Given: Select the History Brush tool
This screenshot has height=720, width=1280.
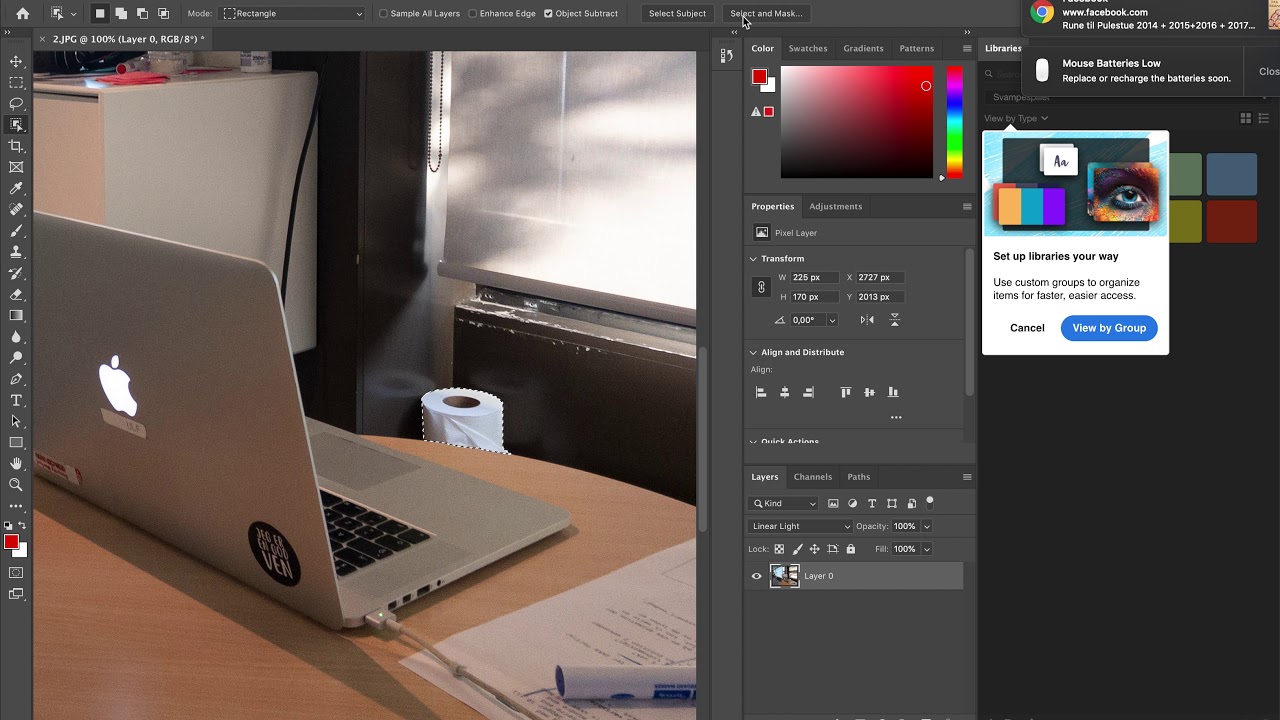Looking at the screenshot, I should pos(16,273).
